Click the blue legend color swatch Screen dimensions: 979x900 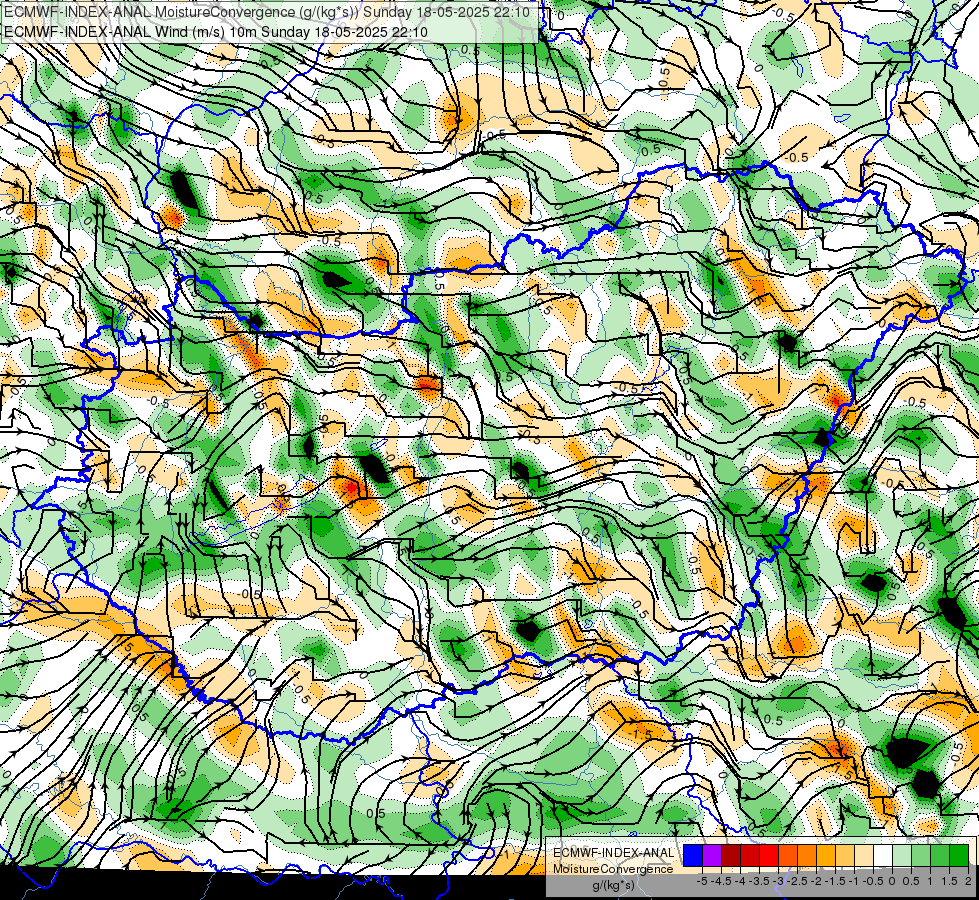tap(693, 855)
